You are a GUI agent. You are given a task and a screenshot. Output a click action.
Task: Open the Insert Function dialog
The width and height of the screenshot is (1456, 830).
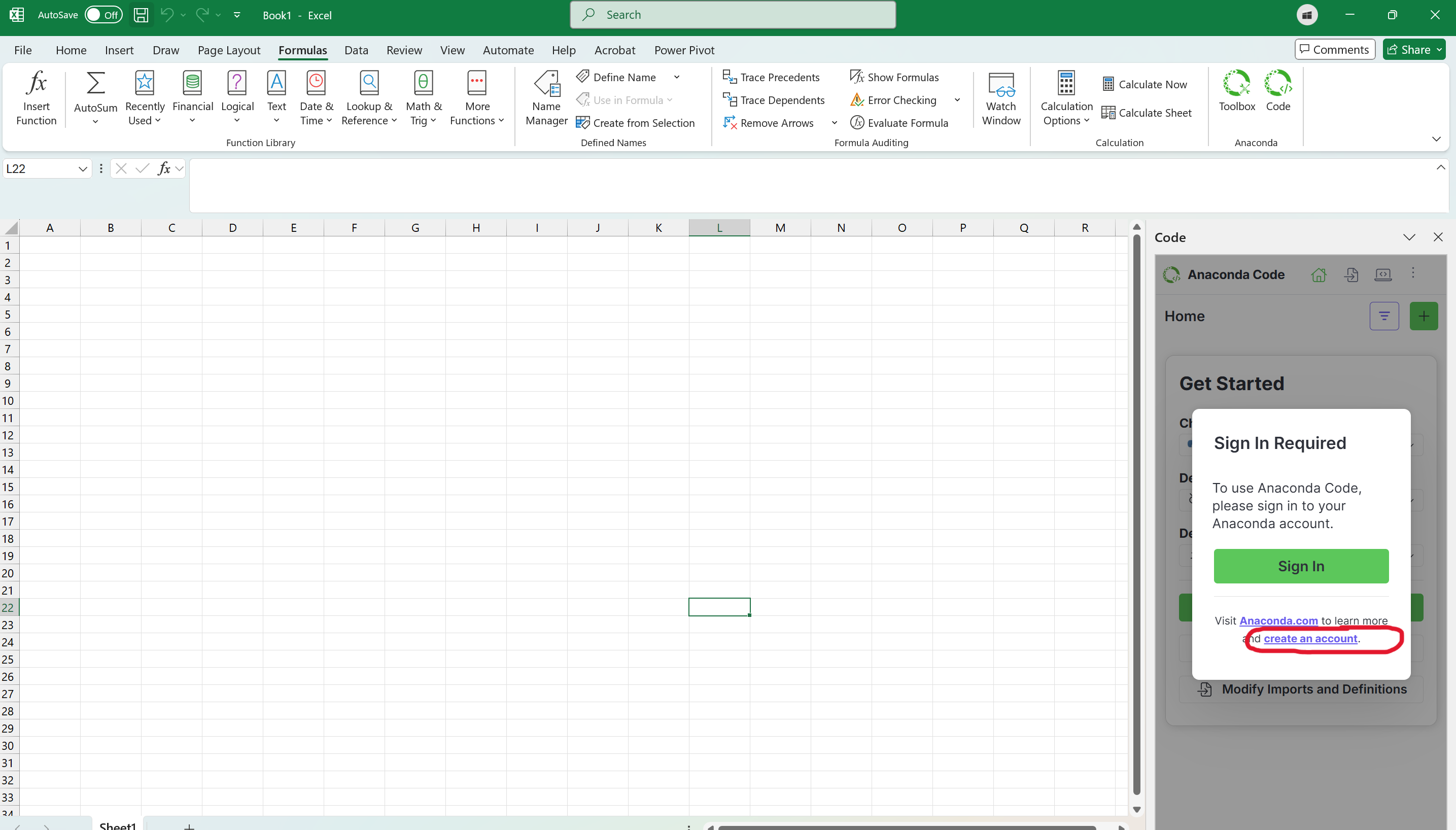coord(36,97)
